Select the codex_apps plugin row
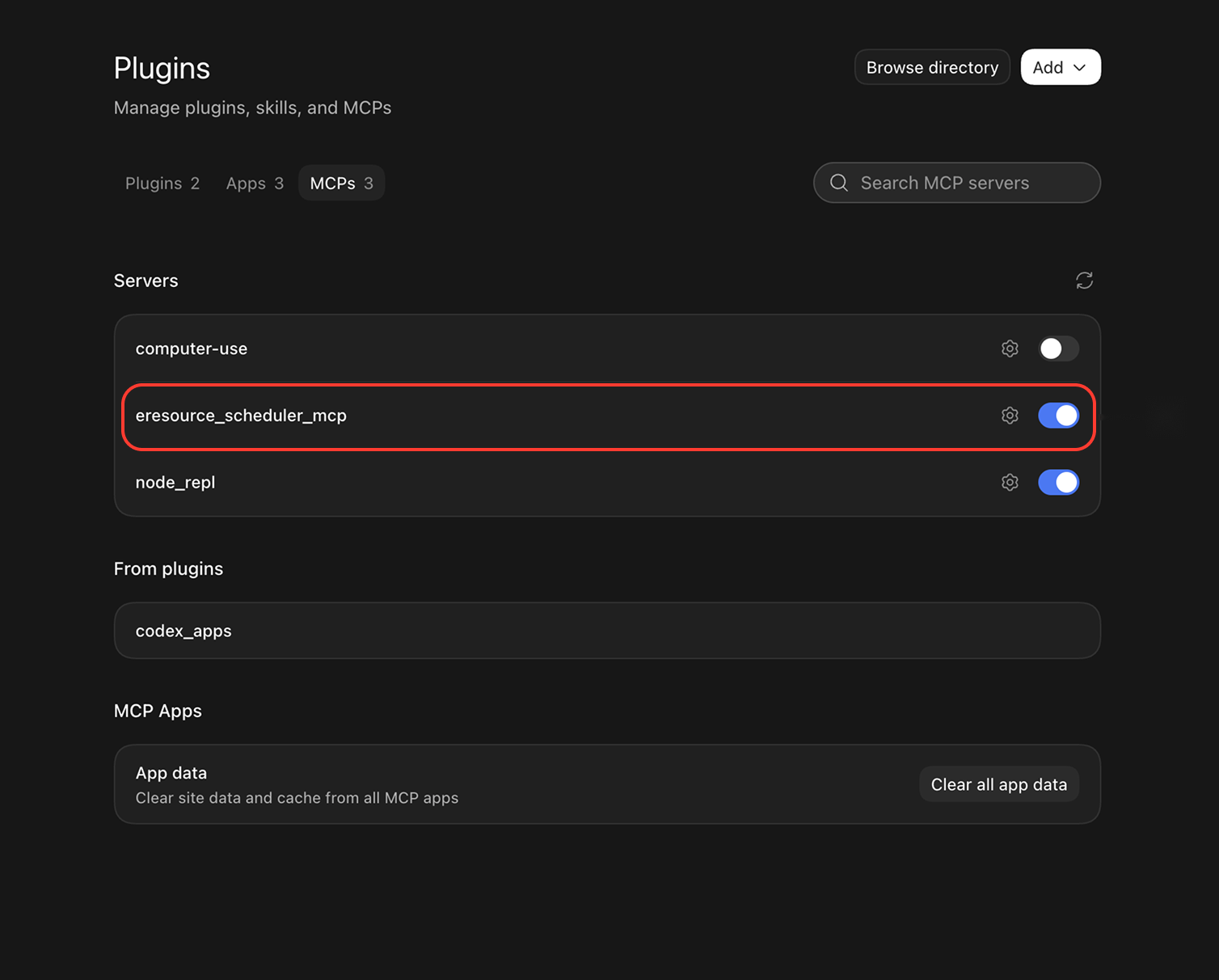Viewport: 1219px width, 980px height. pyautogui.click(x=607, y=631)
